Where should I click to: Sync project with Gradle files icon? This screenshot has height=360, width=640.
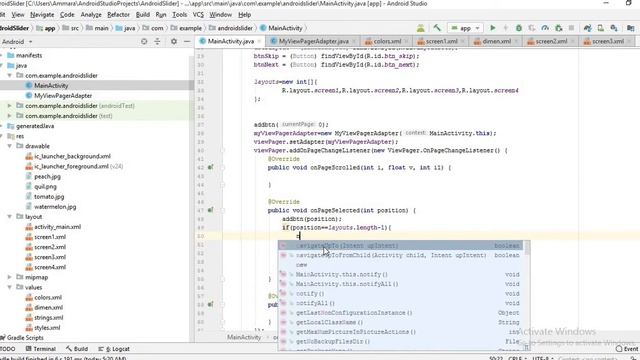pyautogui.click(x=587, y=28)
